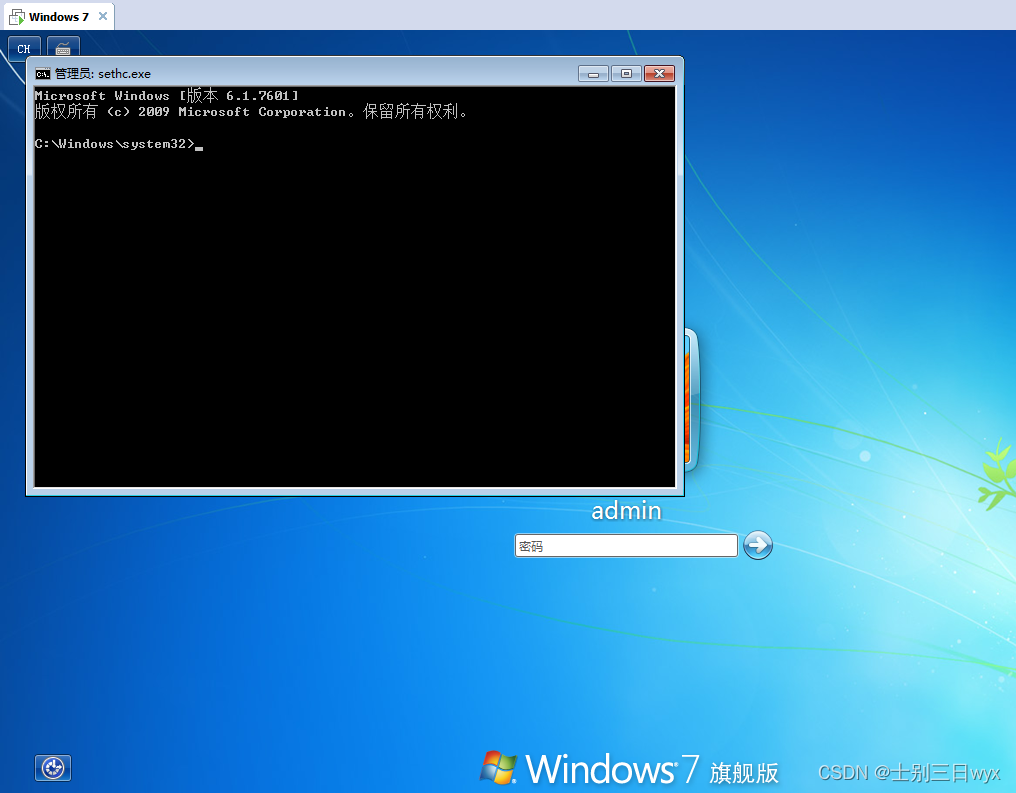Select the admin account picture tile
The height and width of the screenshot is (793, 1016).
click(x=691, y=400)
